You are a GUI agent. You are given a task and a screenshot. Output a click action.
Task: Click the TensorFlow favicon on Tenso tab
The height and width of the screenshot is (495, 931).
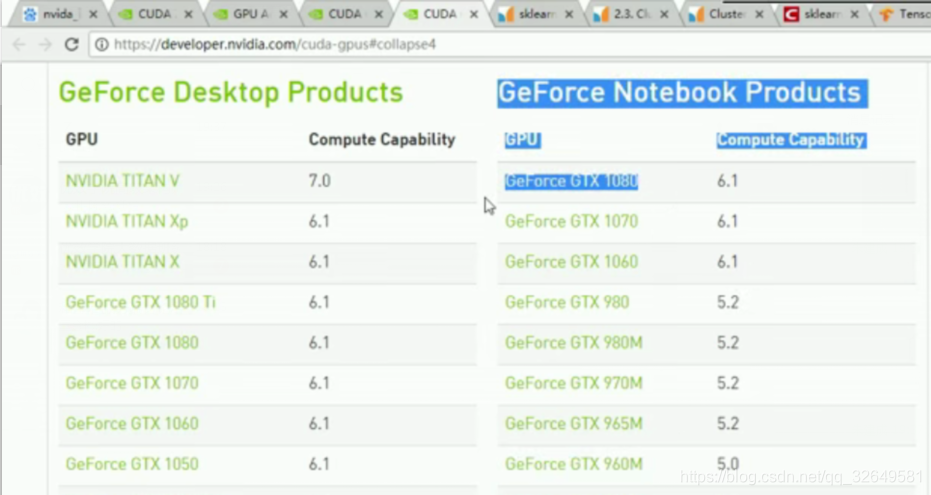[886, 14]
